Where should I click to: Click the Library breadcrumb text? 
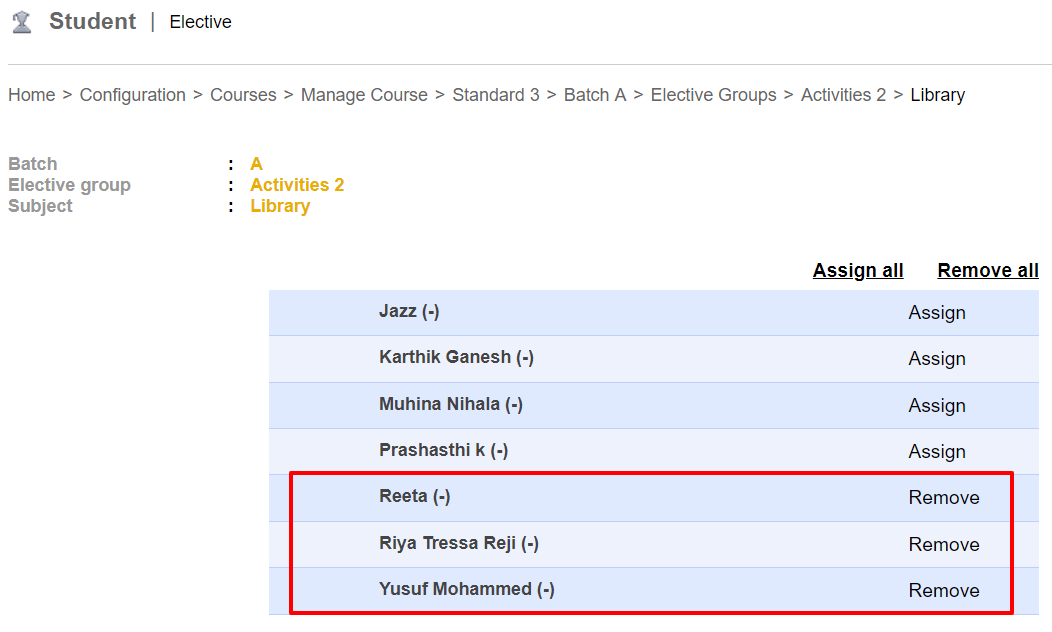pos(937,95)
